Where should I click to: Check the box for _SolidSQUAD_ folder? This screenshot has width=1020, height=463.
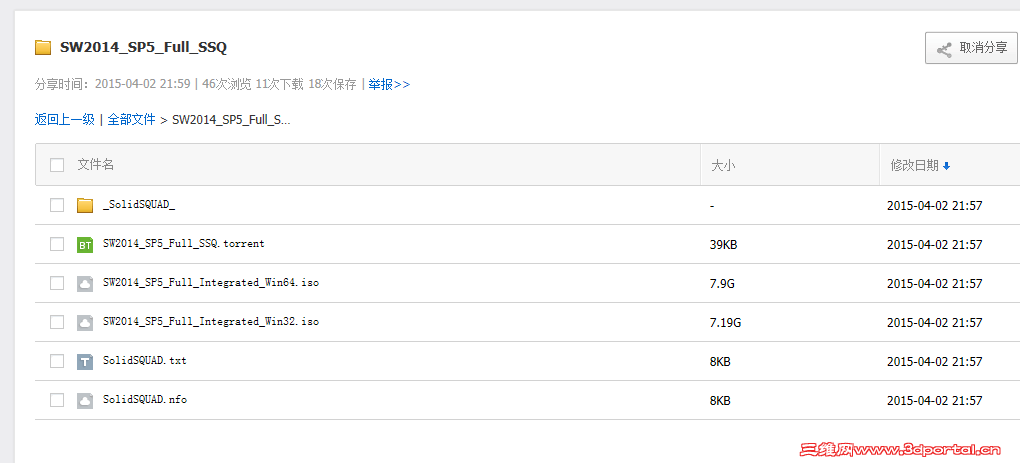[57, 205]
